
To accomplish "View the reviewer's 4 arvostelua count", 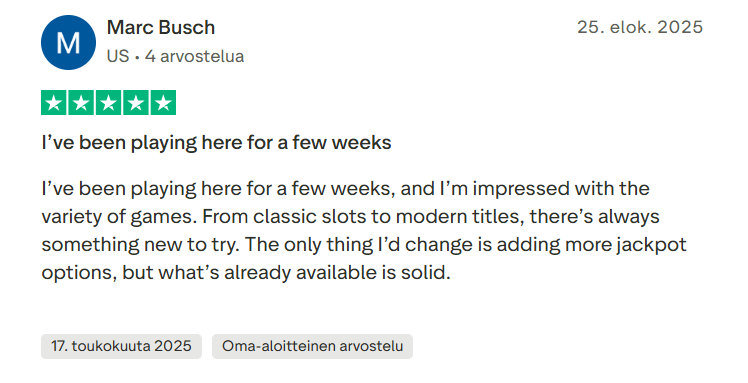I will click(195, 56).
